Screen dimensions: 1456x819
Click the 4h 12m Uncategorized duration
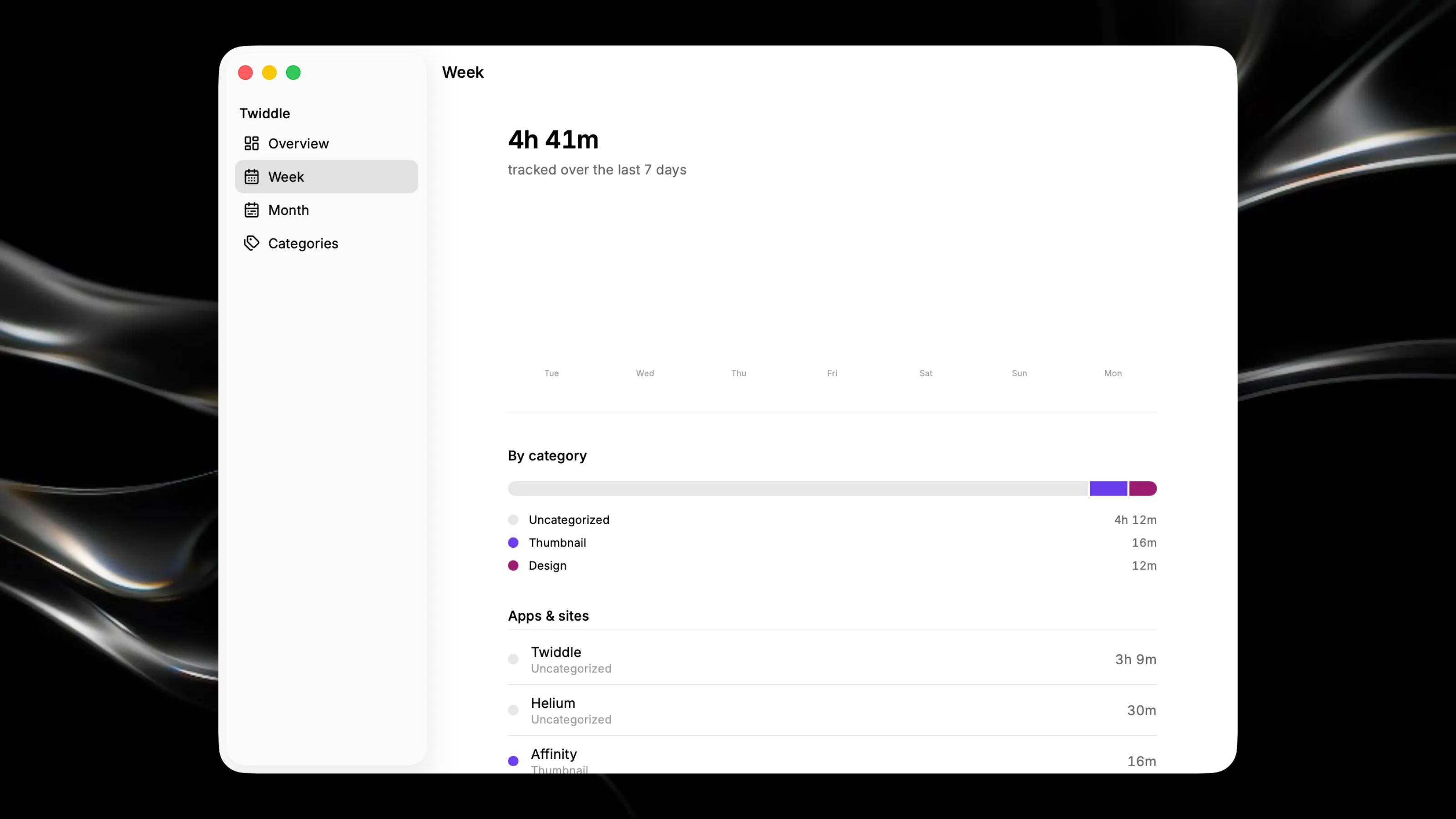1135,520
